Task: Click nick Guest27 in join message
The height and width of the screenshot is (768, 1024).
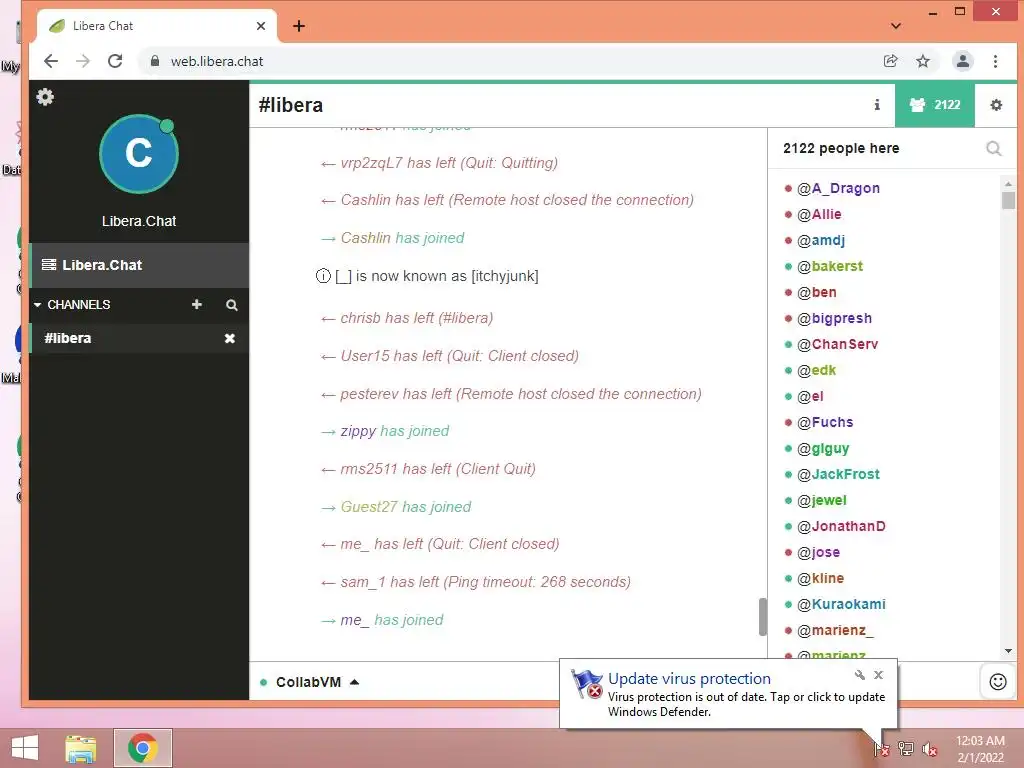Action: (369, 507)
